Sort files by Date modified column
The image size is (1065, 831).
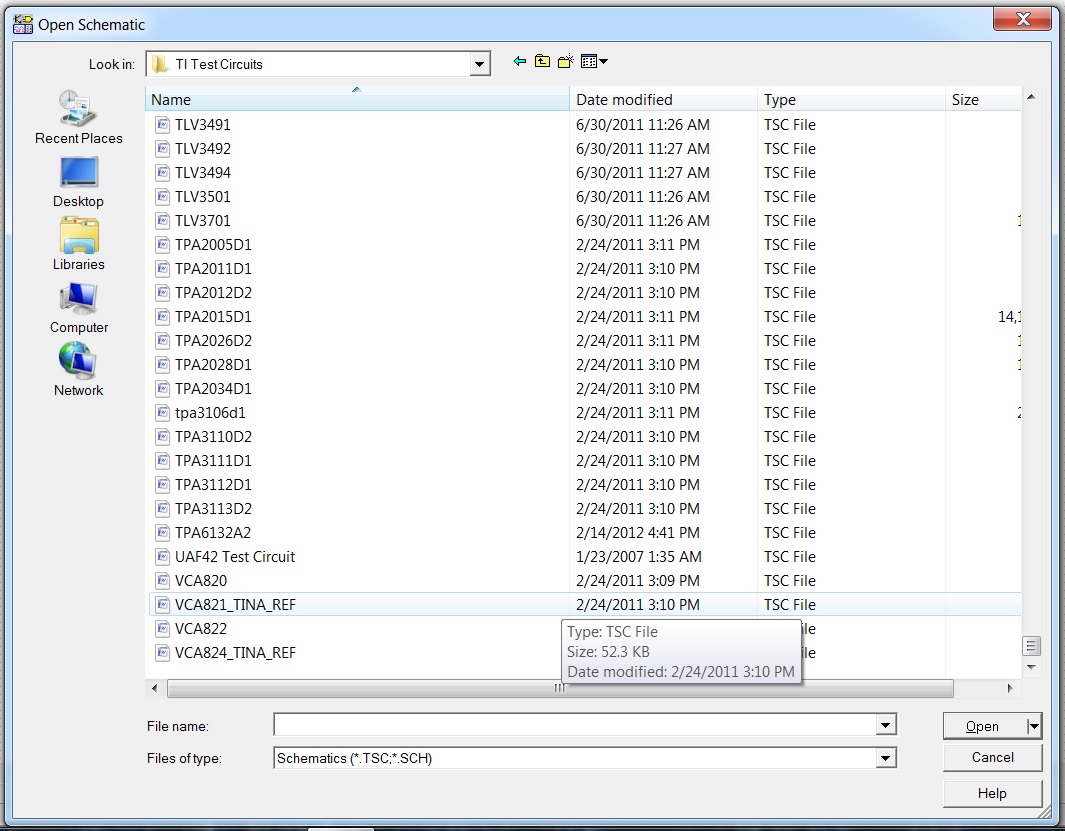pyautogui.click(x=664, y=99)
